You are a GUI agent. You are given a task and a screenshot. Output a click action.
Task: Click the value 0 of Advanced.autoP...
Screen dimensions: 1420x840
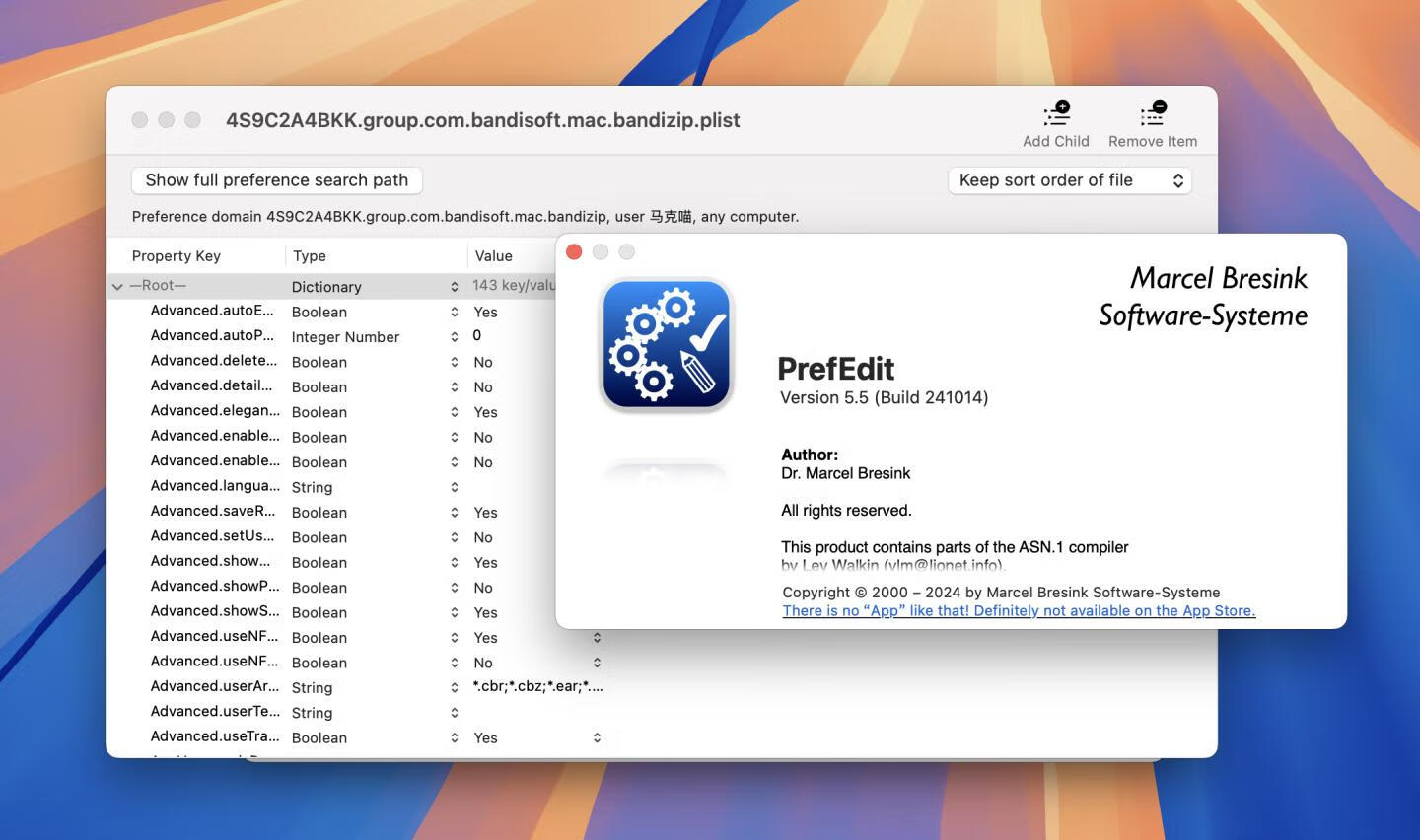click(x=477, y=335)
